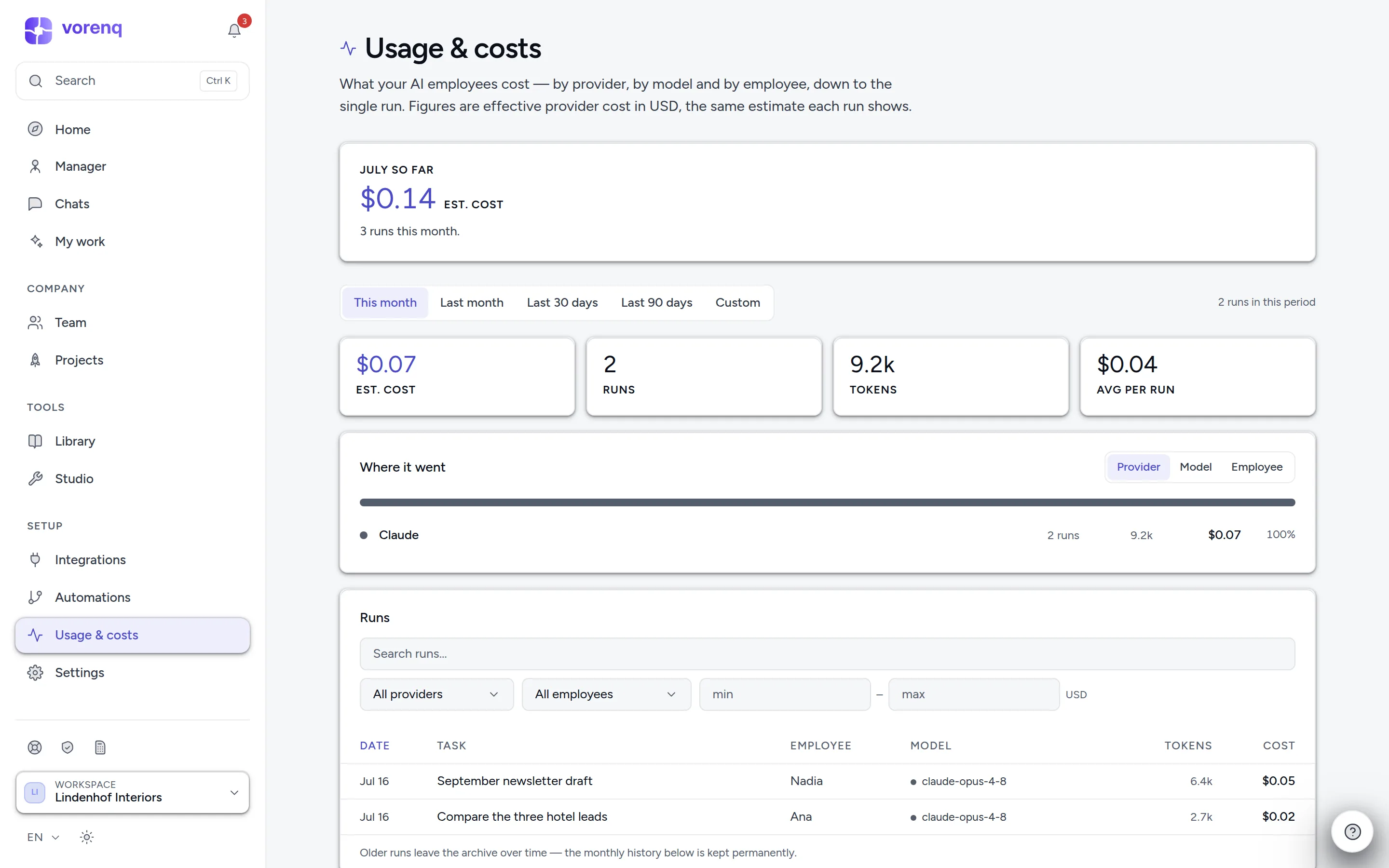Click the Settings gear icon

(35, 672)
